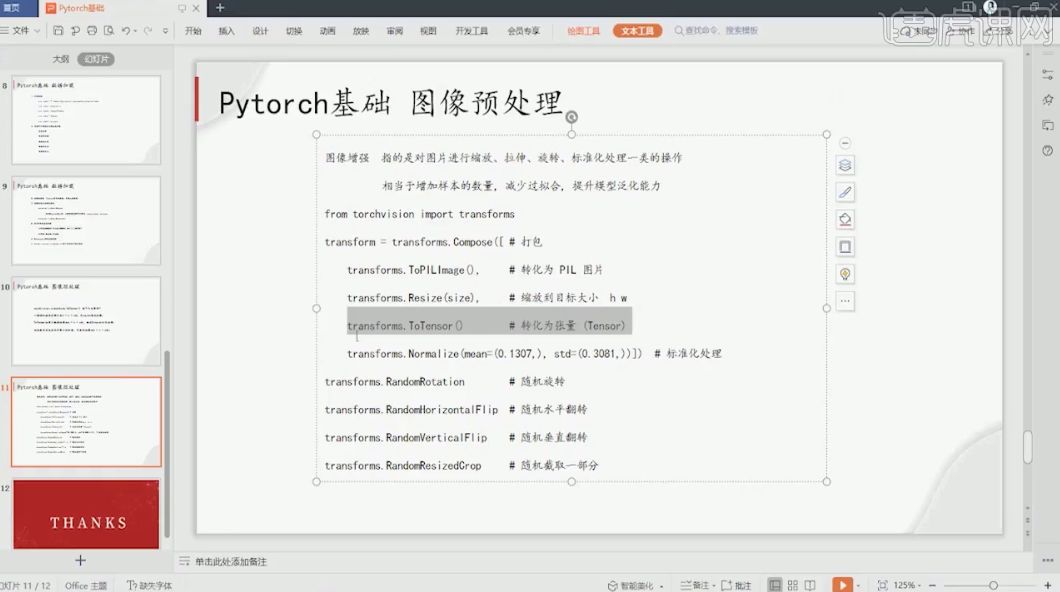Switch to reading view icon

click(810, 585)
